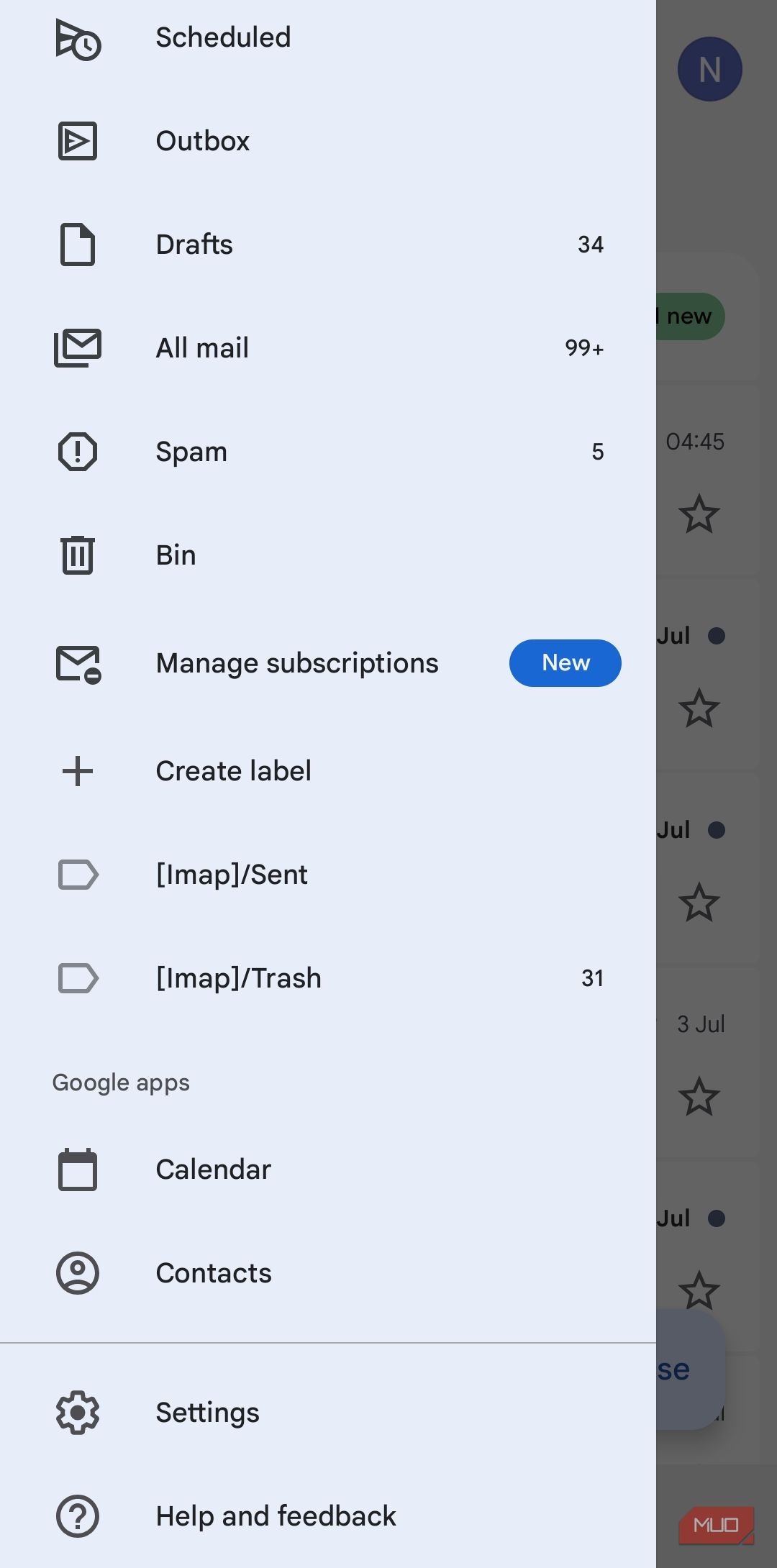Viewport: 777px width, 1568px height.
Task: Open the Calendar app icon
Action: tap(78, 1170)
